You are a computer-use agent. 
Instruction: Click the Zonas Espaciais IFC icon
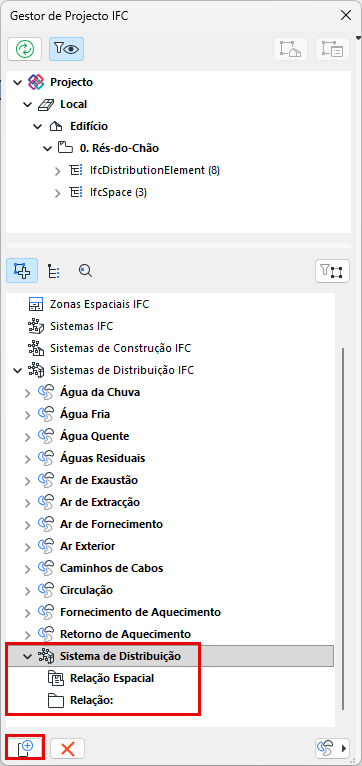point(36,304)
